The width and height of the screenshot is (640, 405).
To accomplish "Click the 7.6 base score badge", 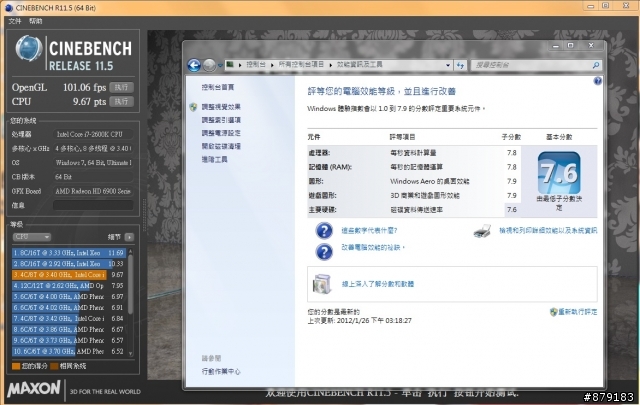I will tap(559, 173).
